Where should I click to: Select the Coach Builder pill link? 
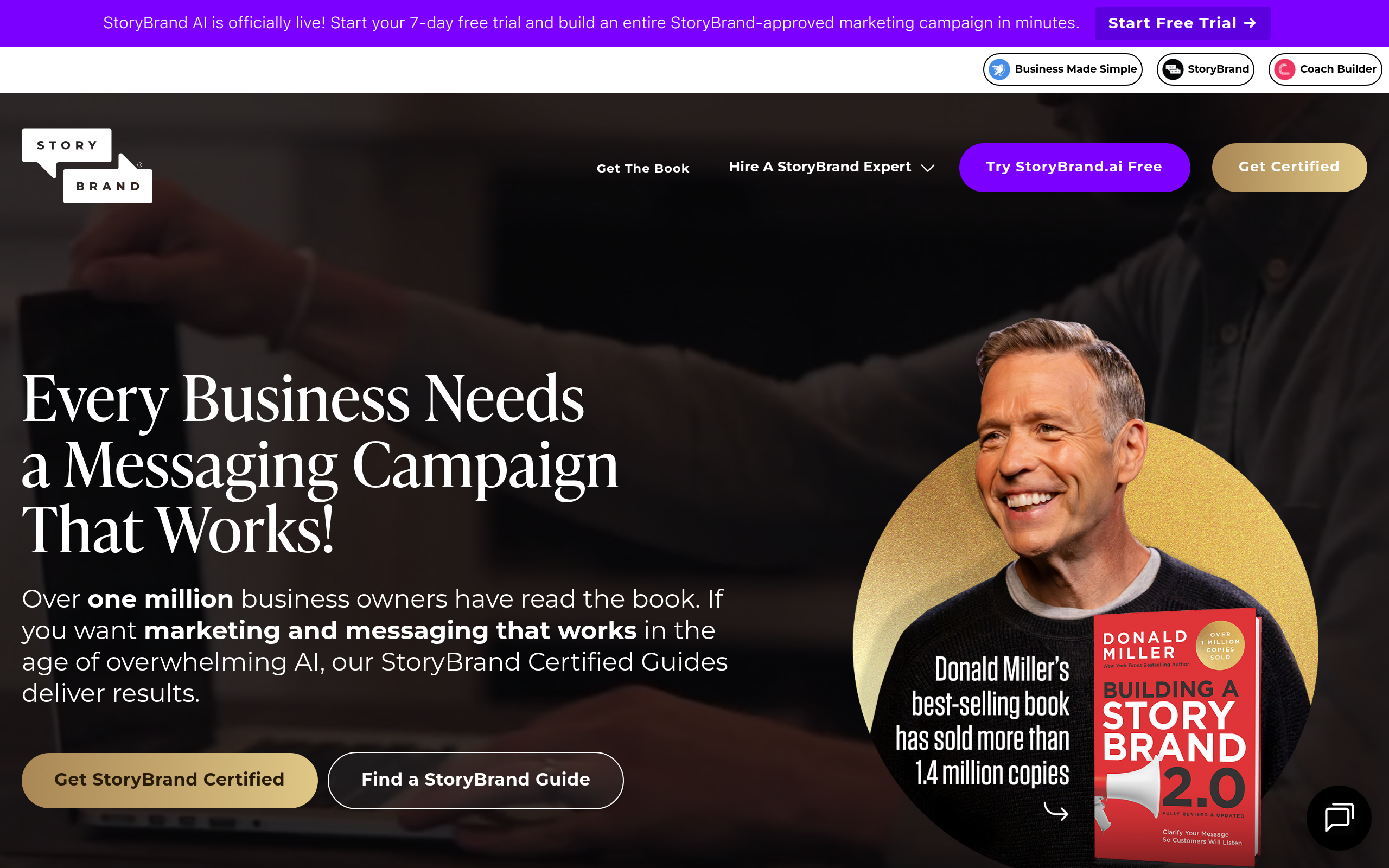click(x=1325, y=69)
